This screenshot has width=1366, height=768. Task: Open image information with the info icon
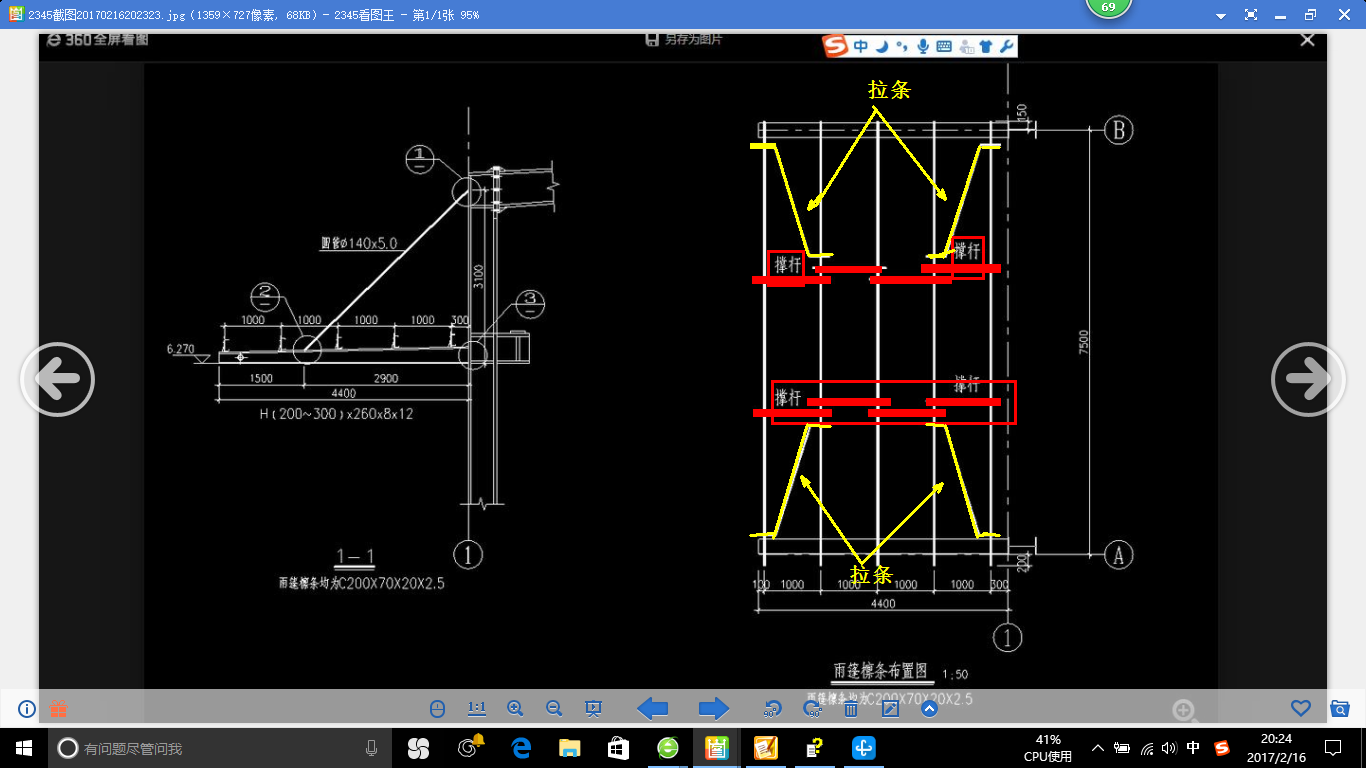[27, 709]
